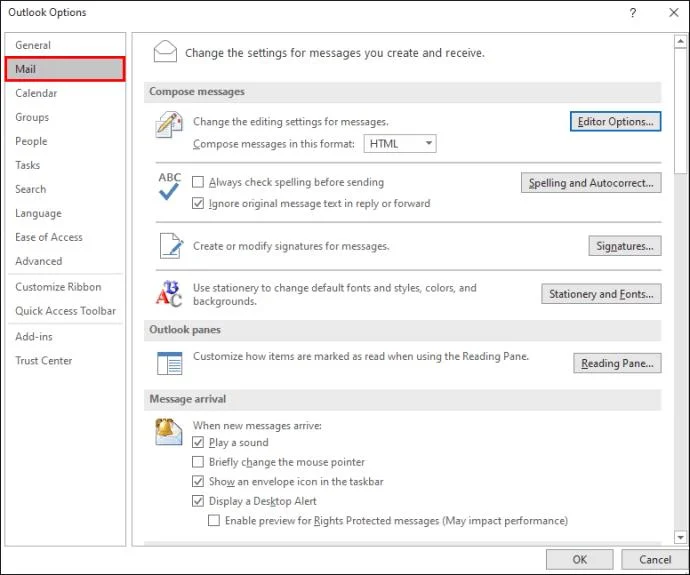Click the ABC spelling checkmark icon
Image resolution: width=690 pixels, height=575 pixels.
point(169,186)
